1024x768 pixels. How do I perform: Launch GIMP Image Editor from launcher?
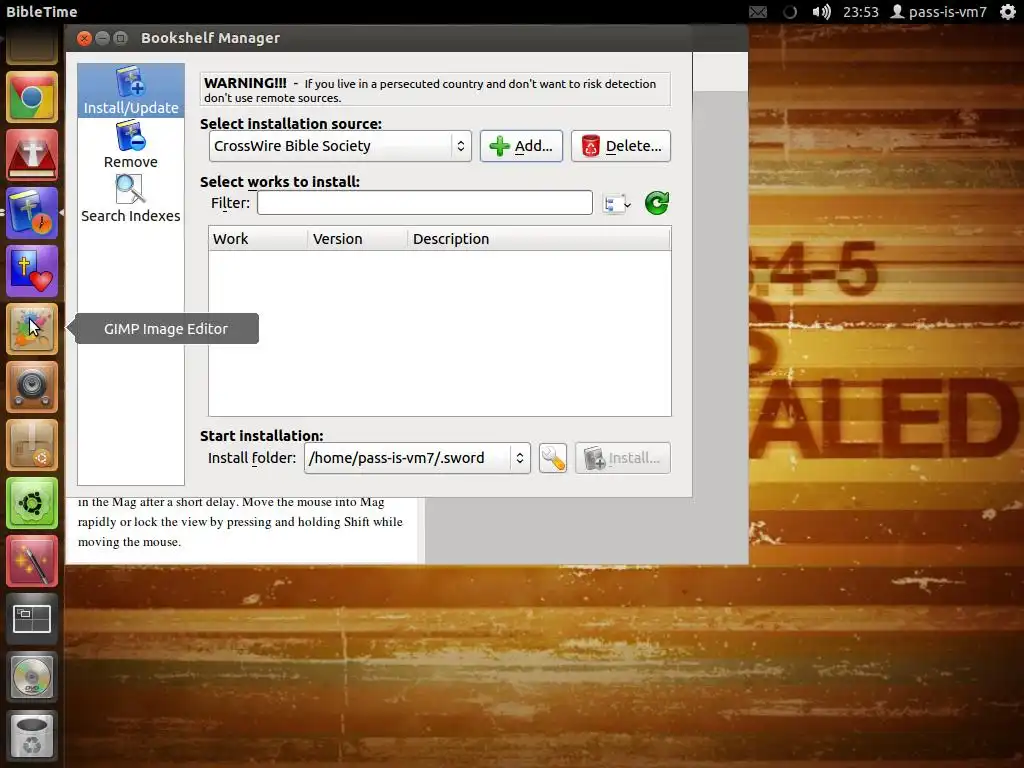click(x=31, y=329)
